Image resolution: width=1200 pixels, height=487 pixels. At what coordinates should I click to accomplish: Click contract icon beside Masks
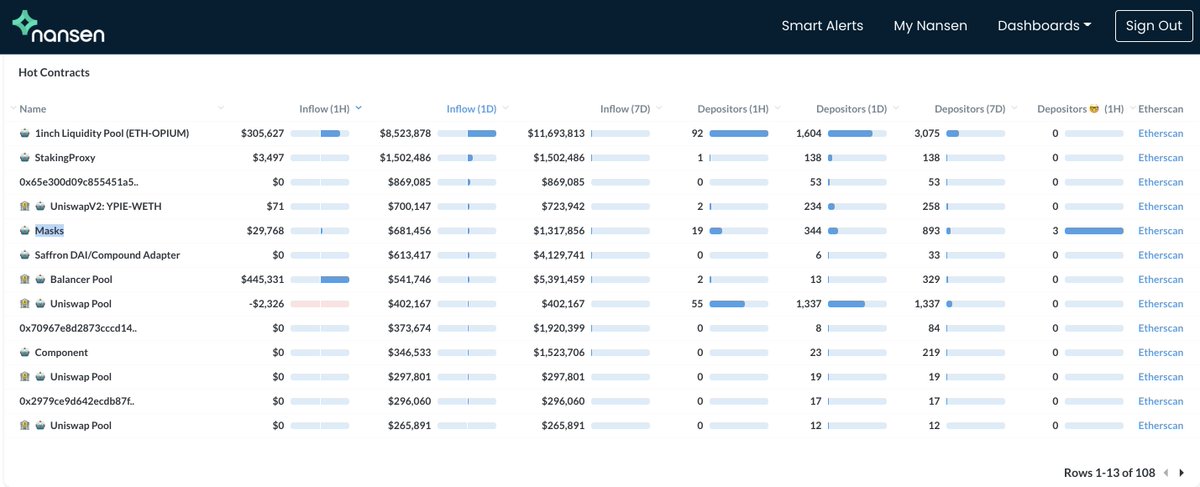[25, 230]
